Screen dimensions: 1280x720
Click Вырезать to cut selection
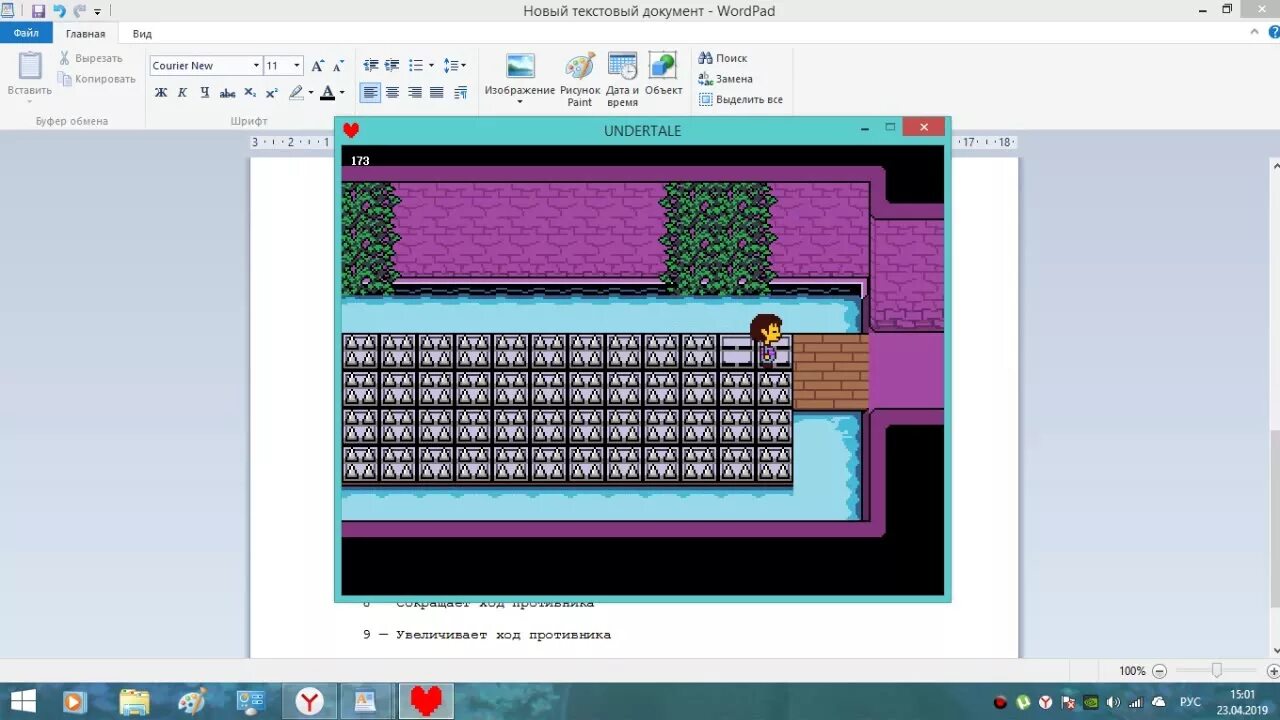tap(90, 59)
